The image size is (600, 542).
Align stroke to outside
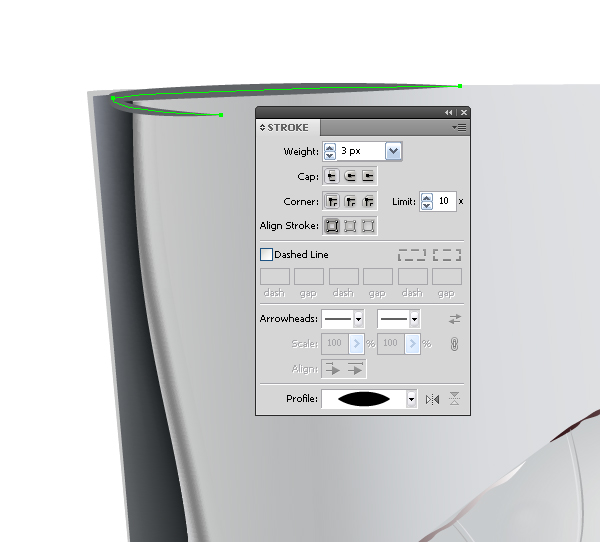(368, 226)
